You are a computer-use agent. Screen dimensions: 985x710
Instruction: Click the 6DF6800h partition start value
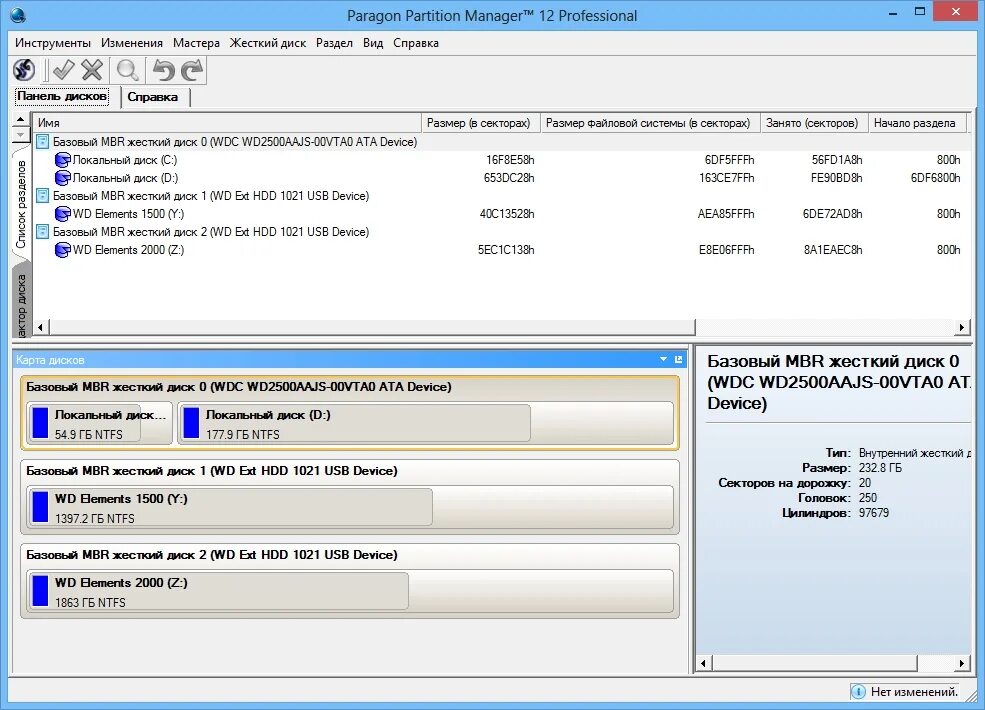935,178
